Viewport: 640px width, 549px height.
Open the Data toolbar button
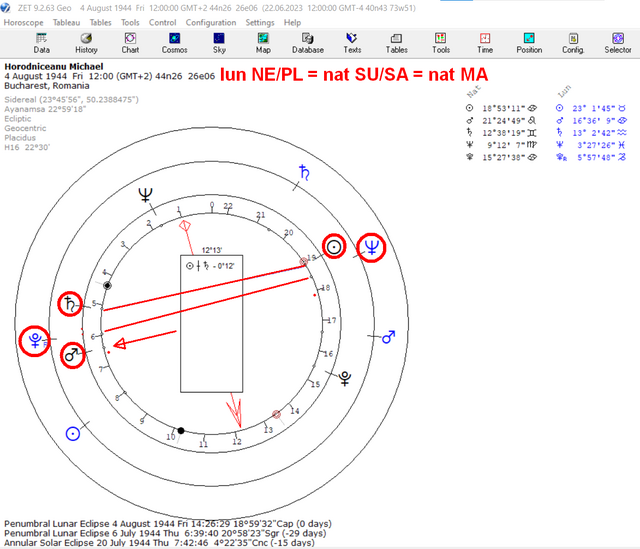point(41,43)
